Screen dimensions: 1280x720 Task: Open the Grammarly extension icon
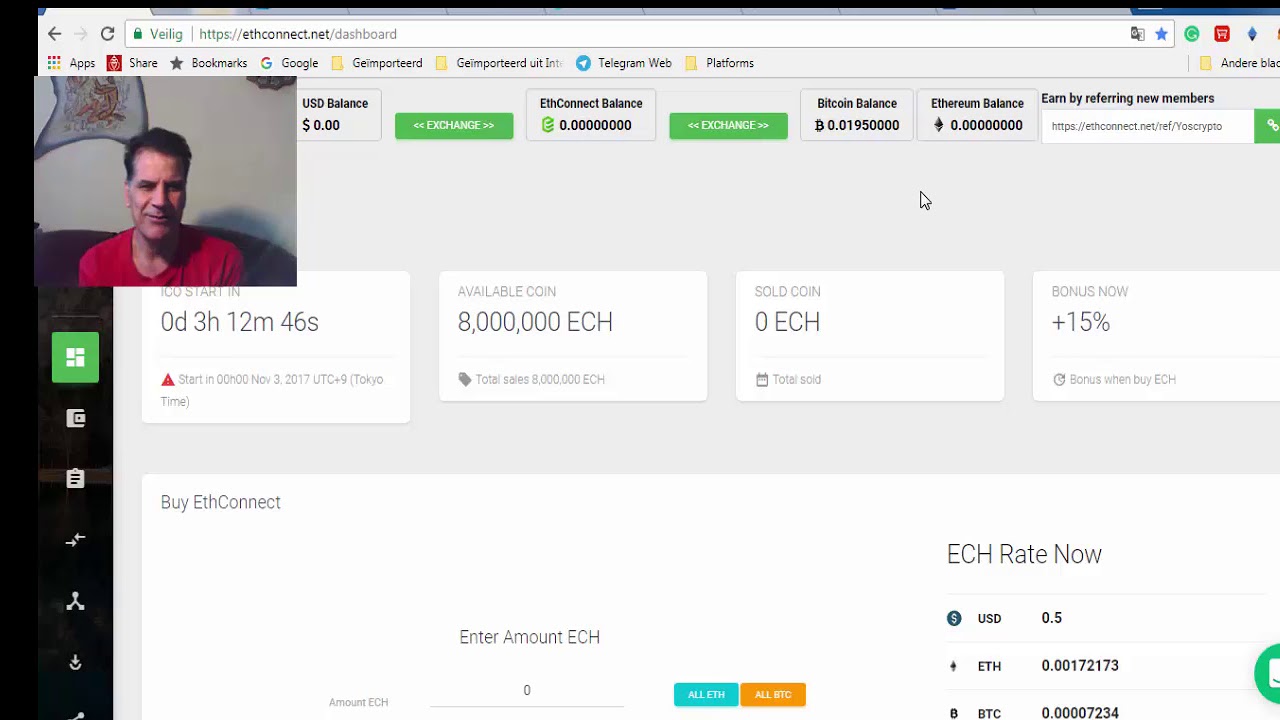click(1192, 34)
